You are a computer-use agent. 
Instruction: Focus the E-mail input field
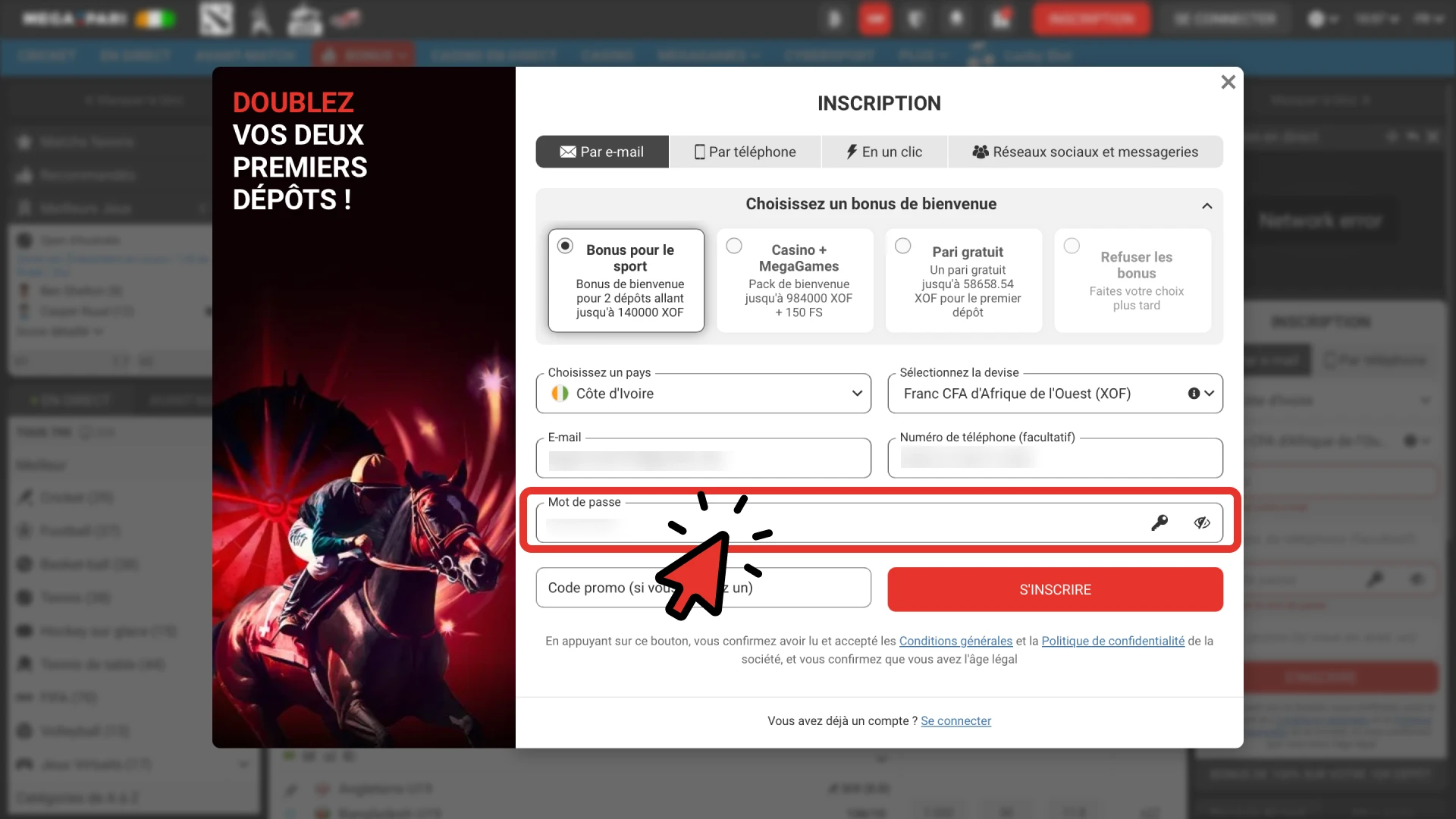tap(704, 458)
